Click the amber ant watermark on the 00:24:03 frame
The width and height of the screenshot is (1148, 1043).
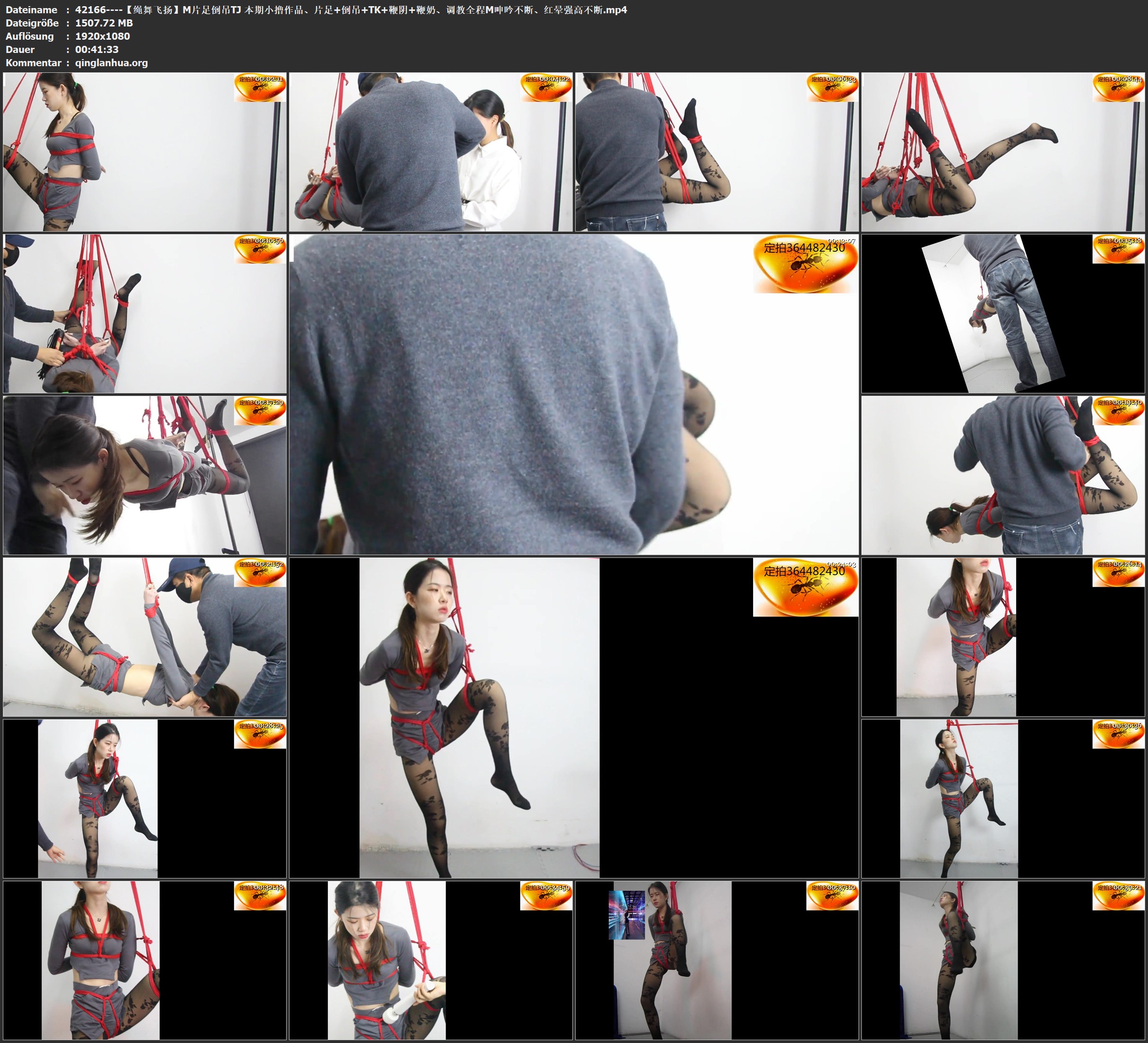tap(805, 587)
